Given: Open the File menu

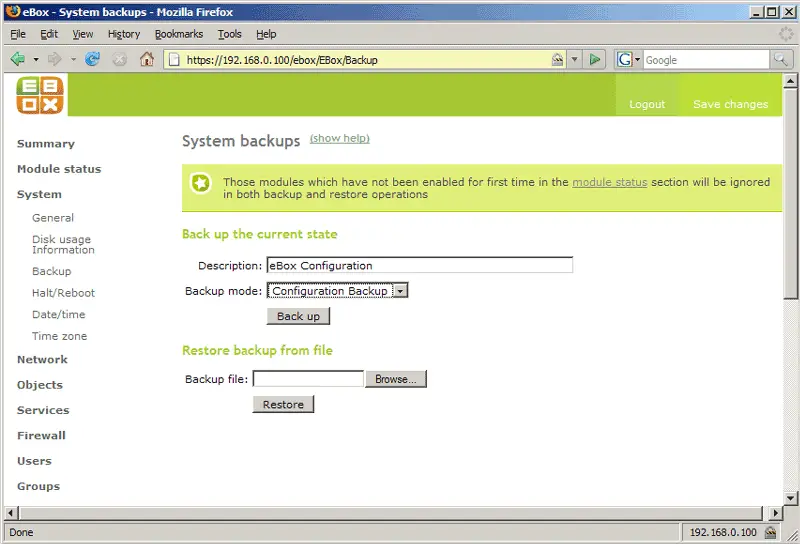Looking at the screenshot, I should pyautogui.click(x=18, y=34).
